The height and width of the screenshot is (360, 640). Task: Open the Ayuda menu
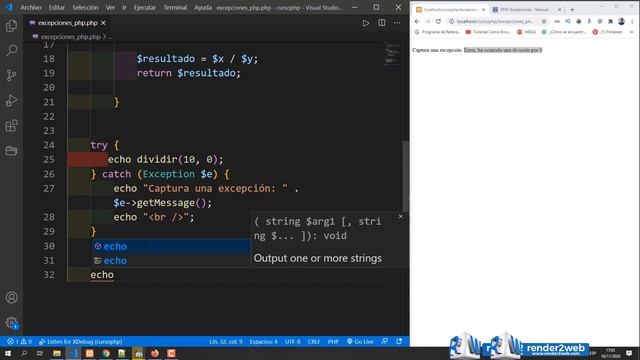pyautogui.click(x=203, y=7)
